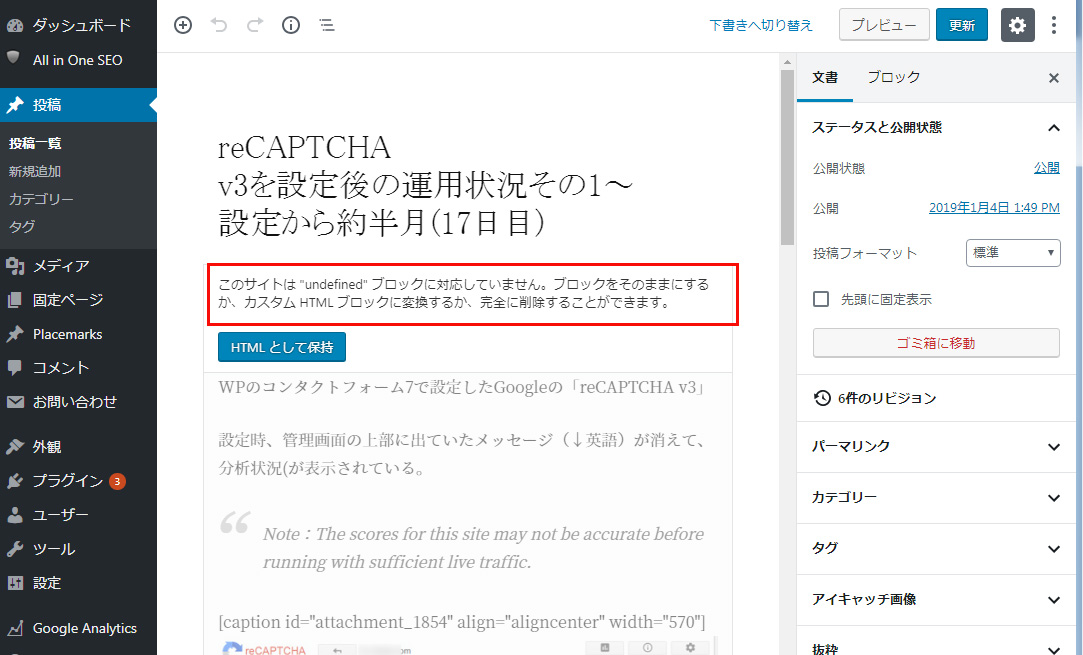Open 投稿一覧 in the admin menu
Image resolution: width=1083 pixels, height=655 pixels.
[35, 144]
